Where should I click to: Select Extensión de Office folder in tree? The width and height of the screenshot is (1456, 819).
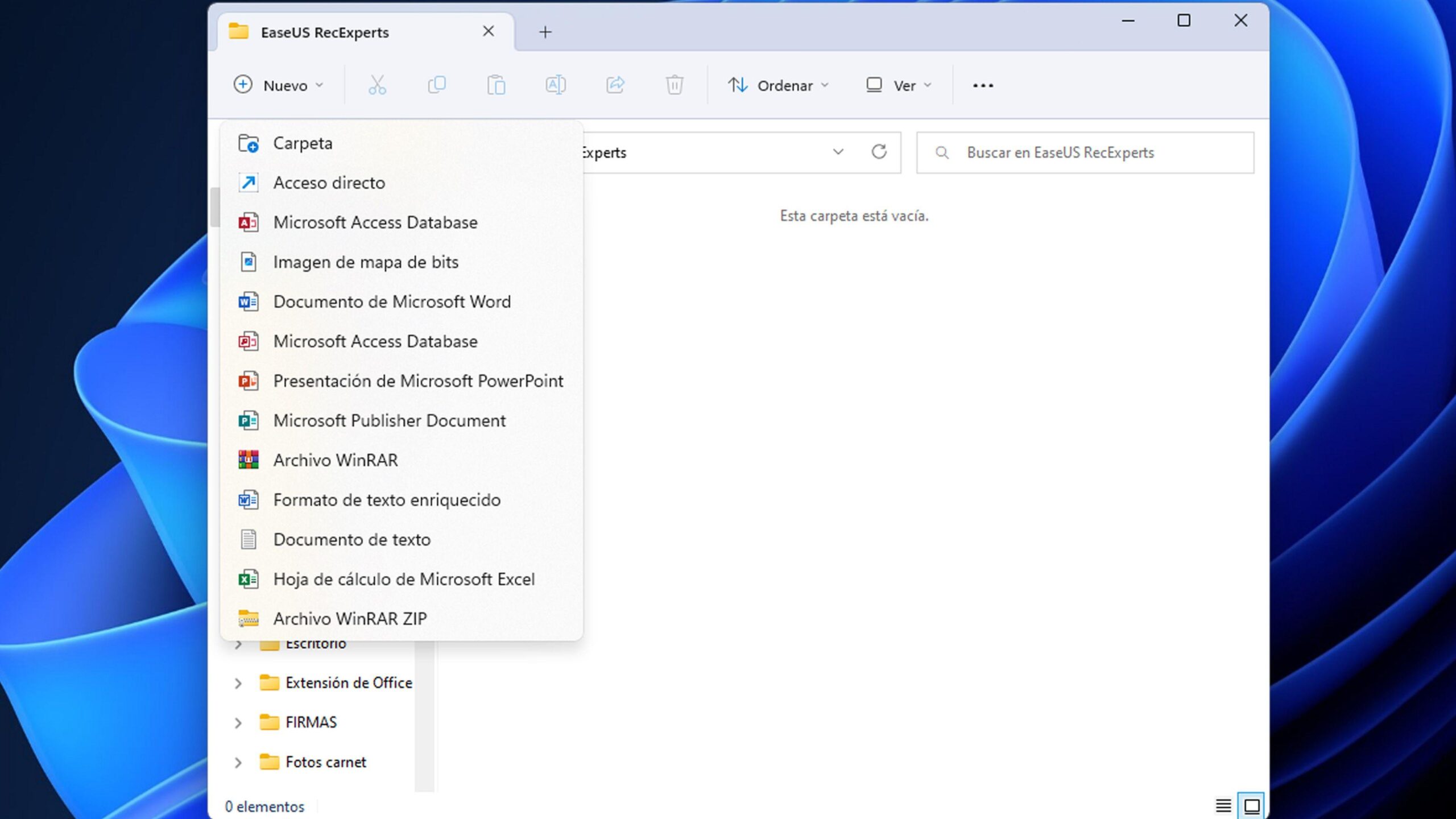(x=336, y=683)
